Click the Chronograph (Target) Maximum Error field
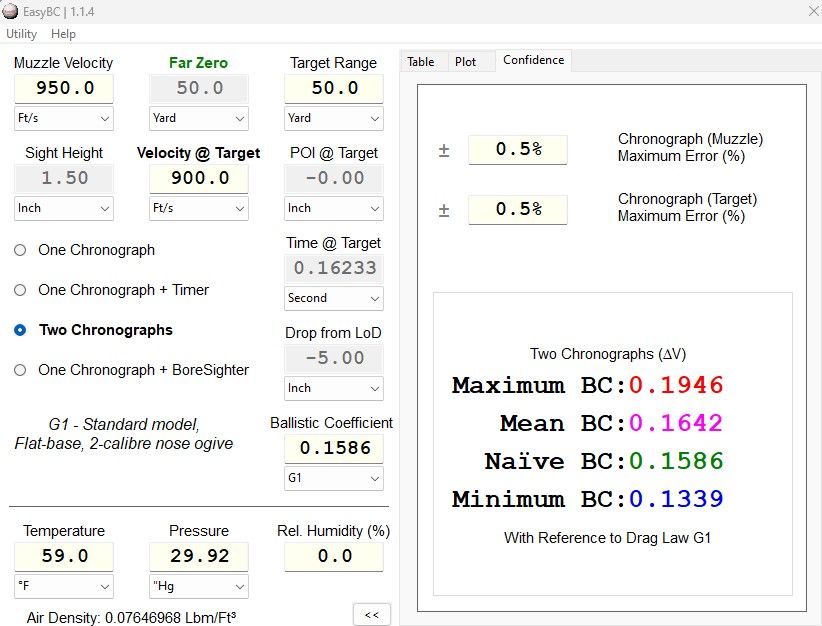Image resolution: width=822 pixels, height=626 pixels. 518,210
